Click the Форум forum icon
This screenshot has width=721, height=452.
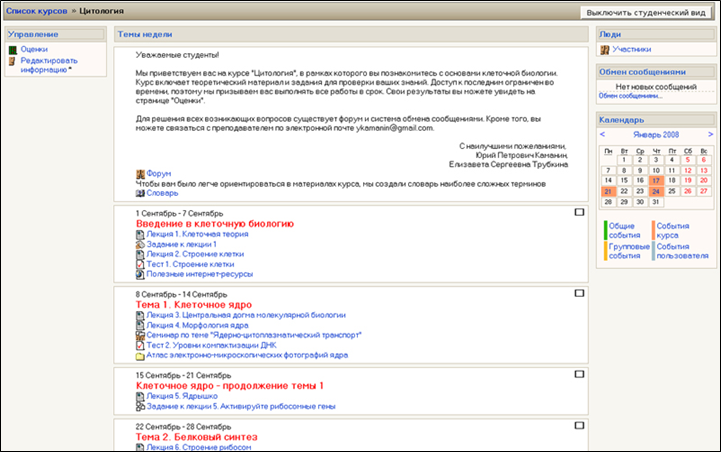tap(140, 174)
